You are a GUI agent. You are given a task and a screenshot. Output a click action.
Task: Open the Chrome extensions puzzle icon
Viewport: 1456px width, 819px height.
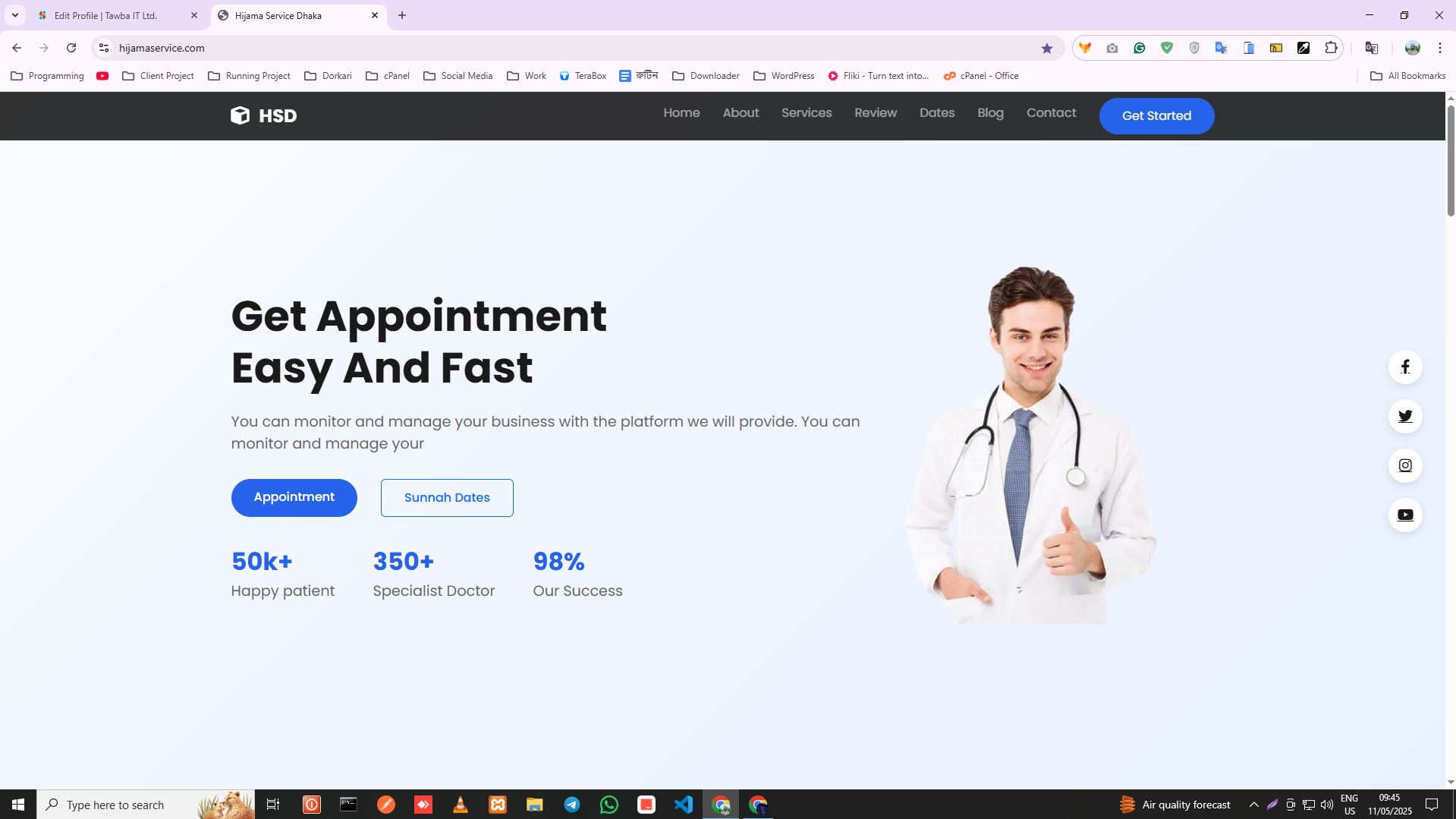[x=1331, y=48]
